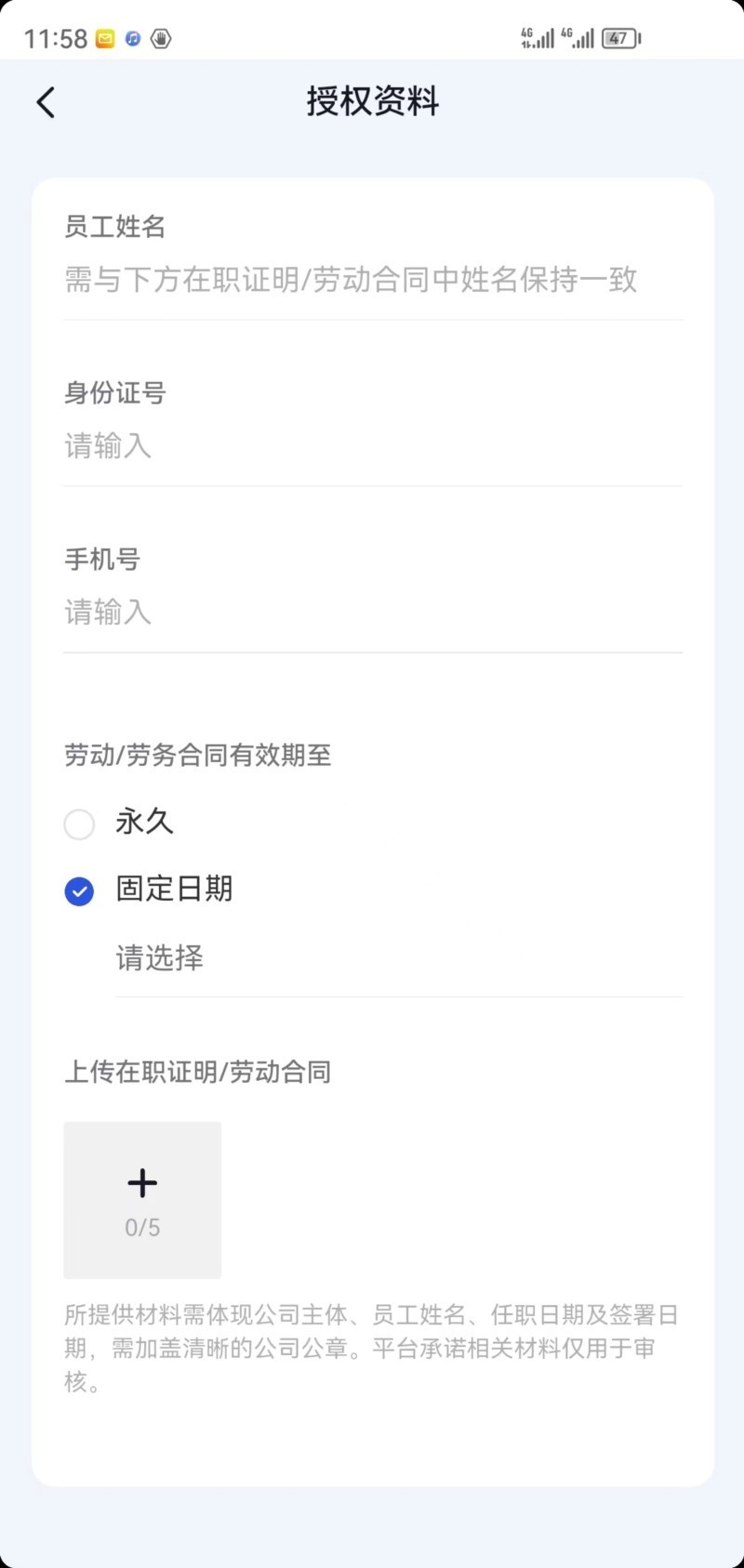Focus the 身份证号 input field

[x=372, y=446]
